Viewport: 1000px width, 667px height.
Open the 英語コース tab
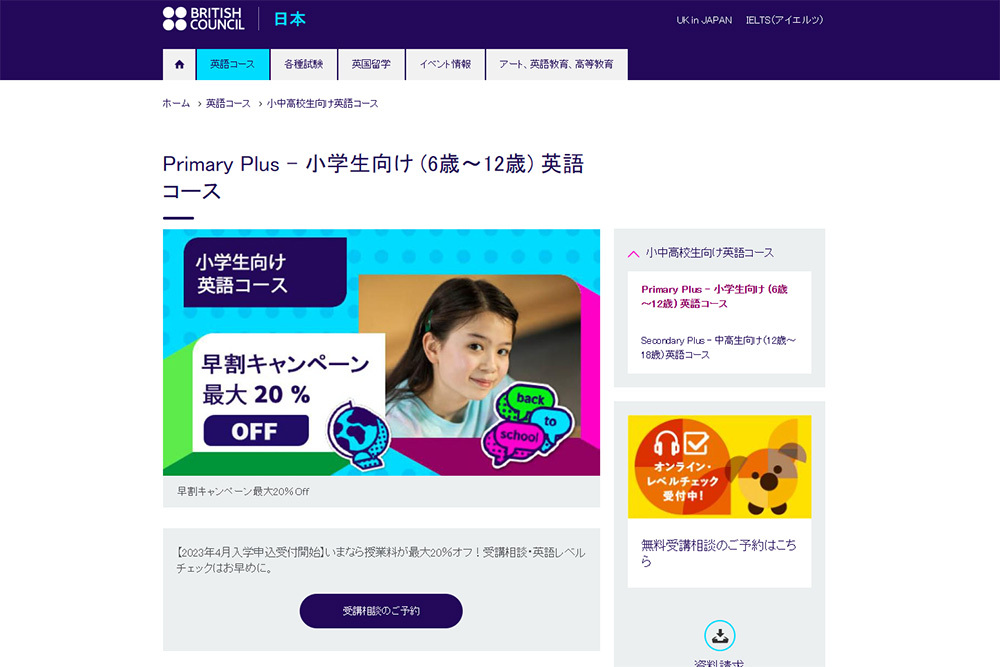233,64
